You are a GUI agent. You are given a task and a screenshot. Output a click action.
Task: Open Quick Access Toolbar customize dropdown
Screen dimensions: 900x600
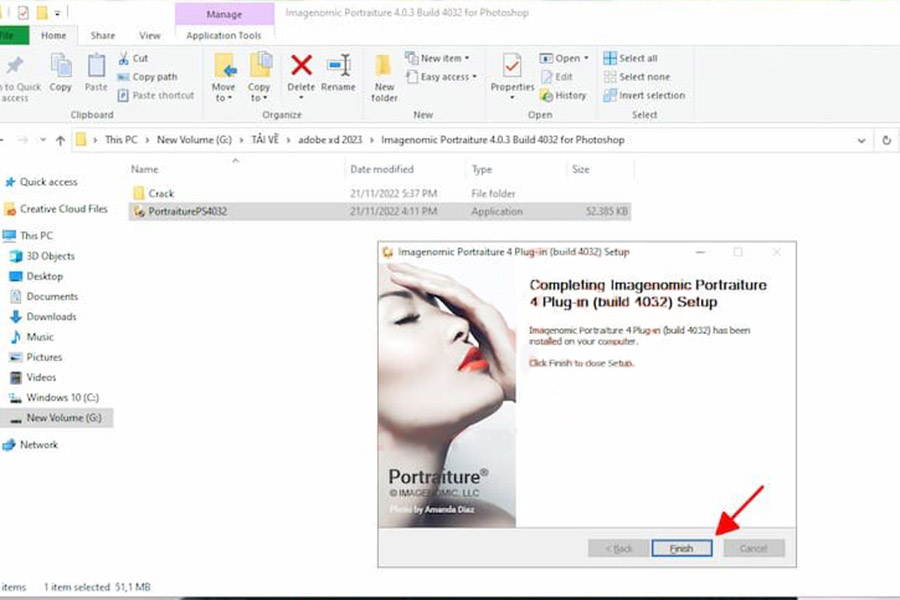(x=57, y=13)
